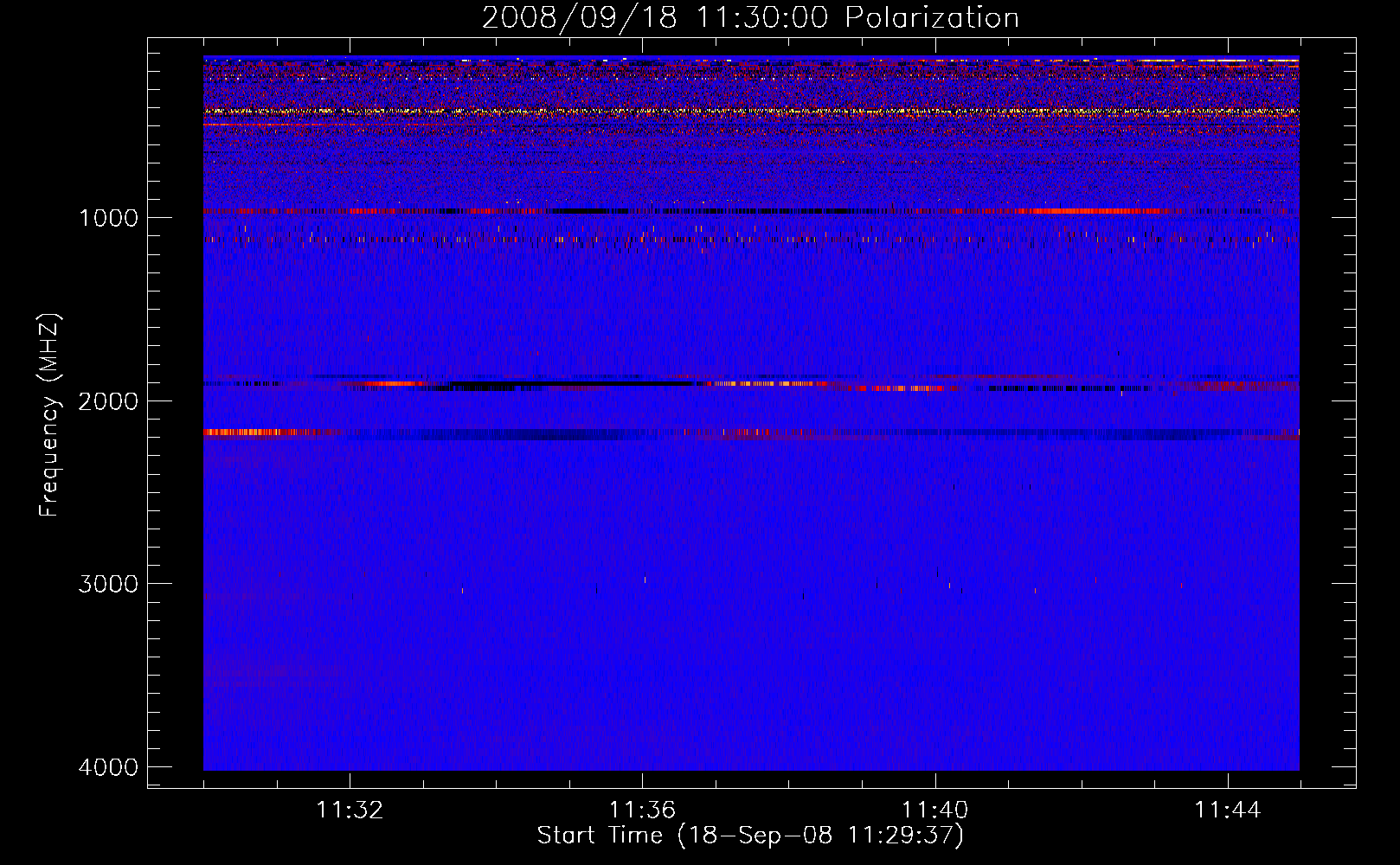The width and height of the screenshot is (1400, 865).
Task: Click the 11:36 time tick label
Action: tap(642, 810)
